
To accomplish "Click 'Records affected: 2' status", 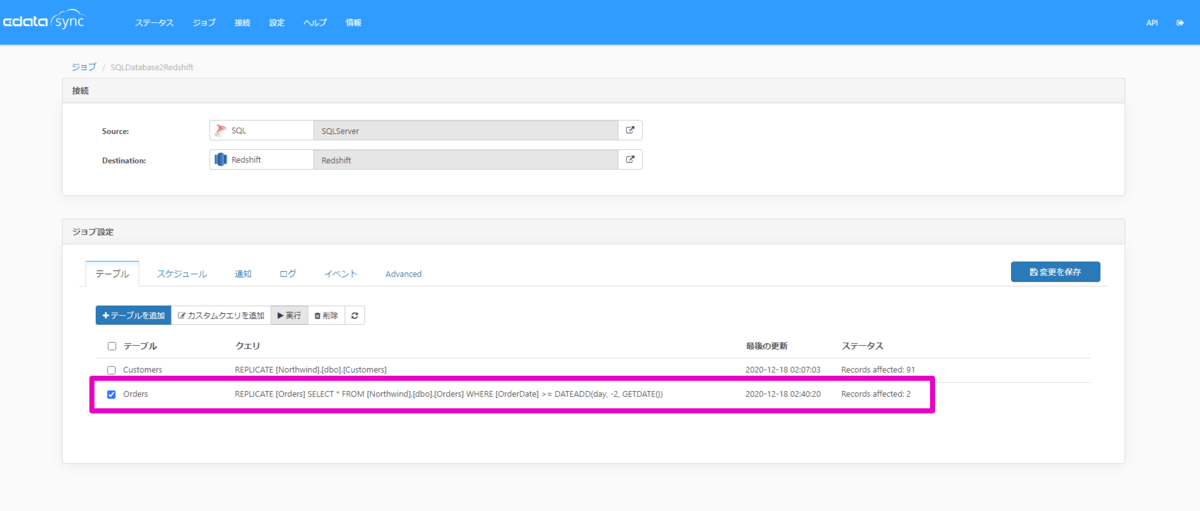I will (x=876, y=394).
